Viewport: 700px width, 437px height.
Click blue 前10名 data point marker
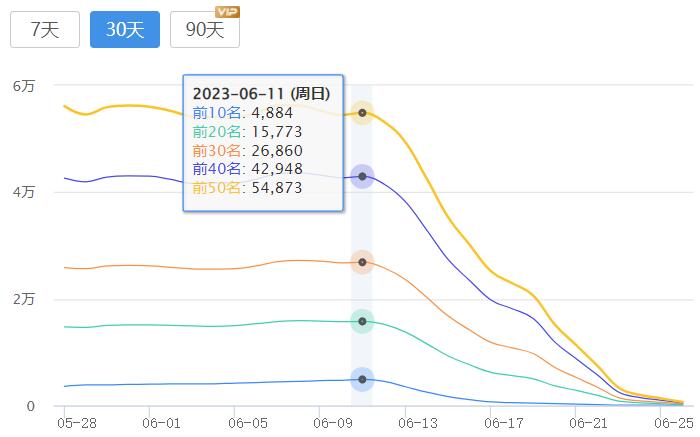tap(362, 379)
